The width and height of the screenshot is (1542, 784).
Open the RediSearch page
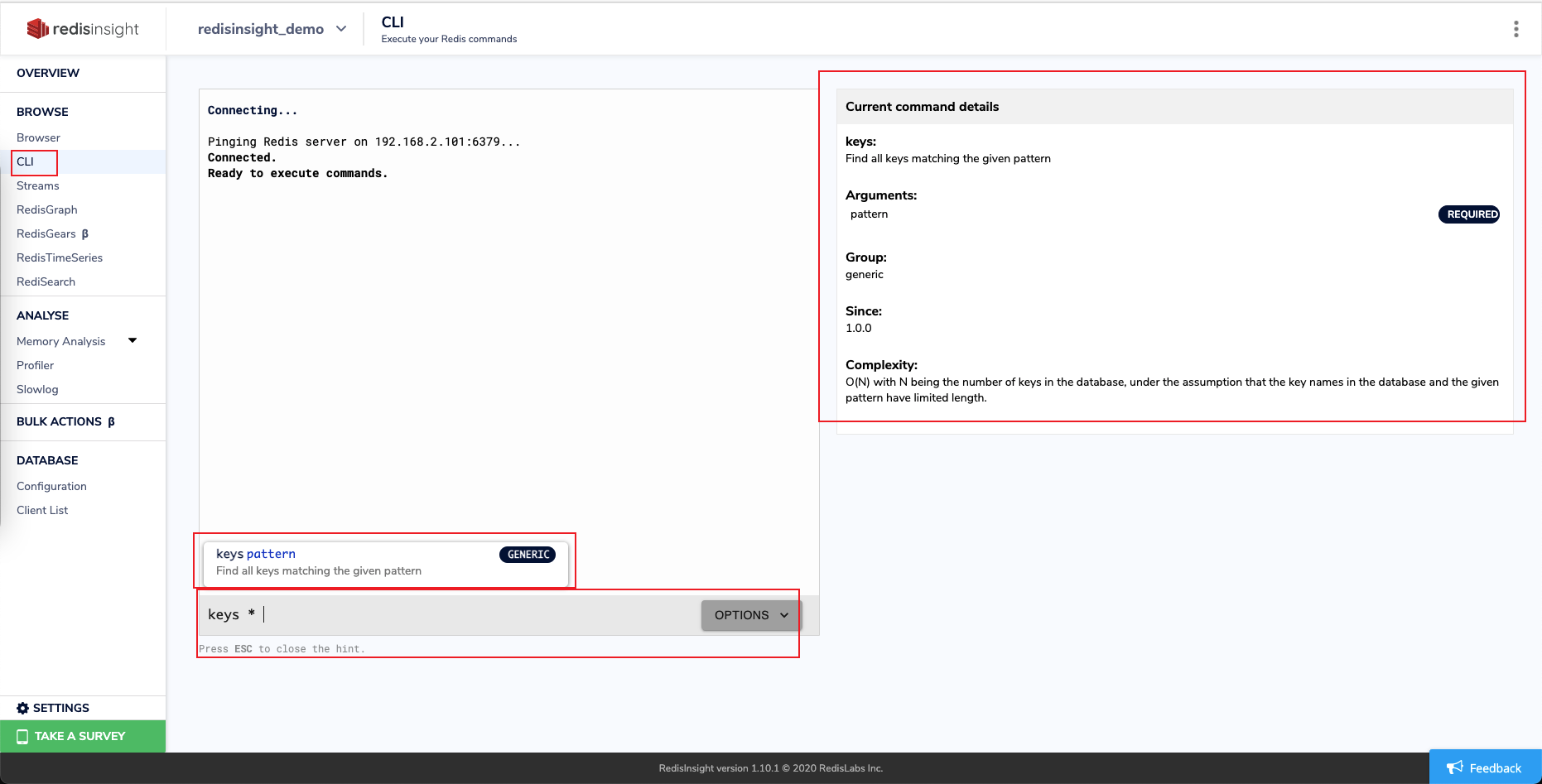46,281
